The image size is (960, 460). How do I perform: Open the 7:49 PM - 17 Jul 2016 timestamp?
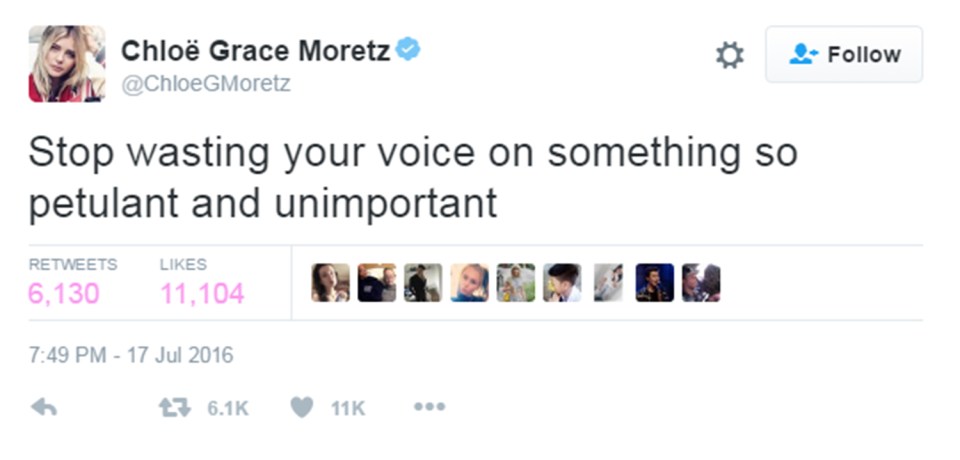coord(131,355)
